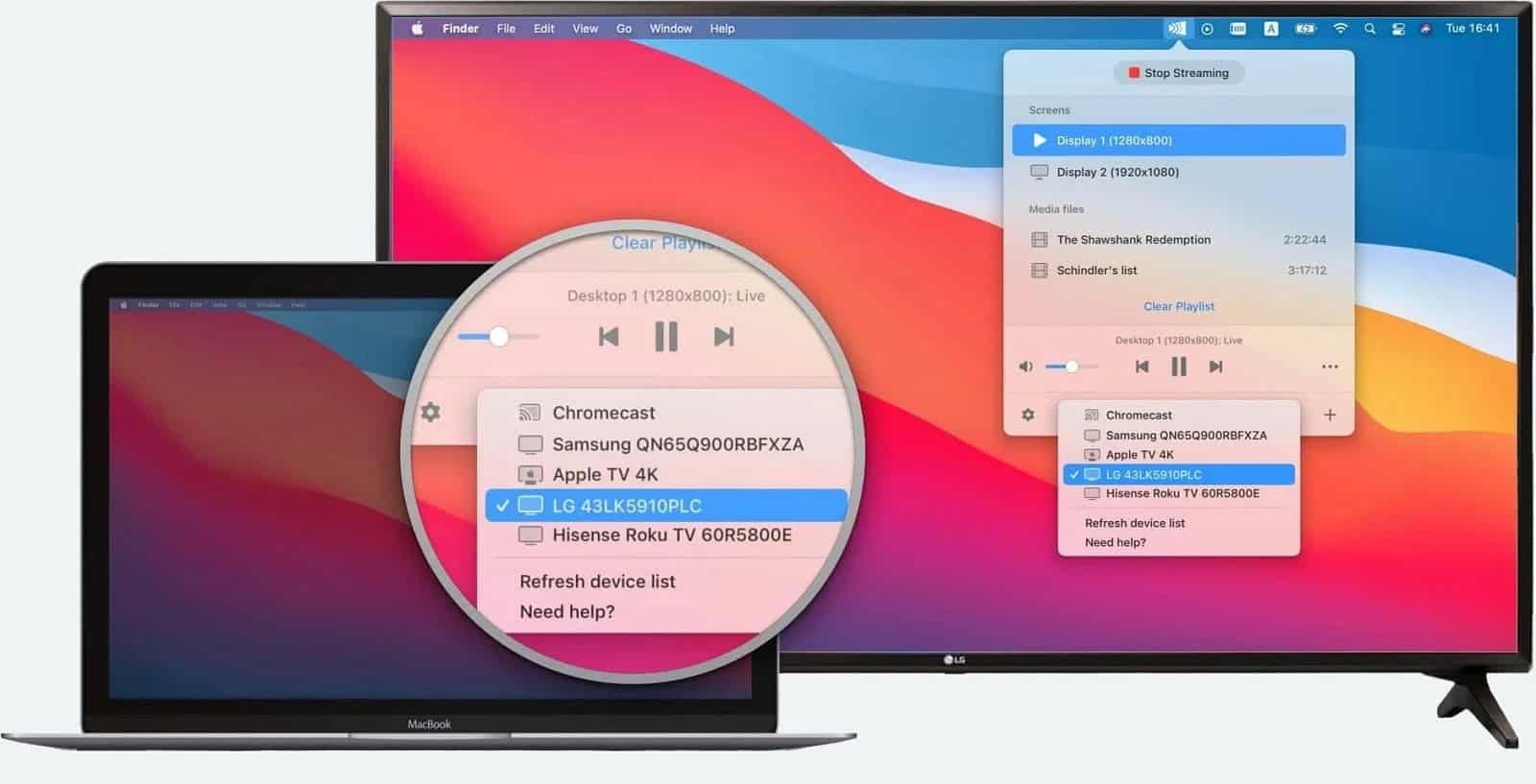Open settings gear in the TV popup
This screenshot has width=1536, height=784.
click(x=1028, y=415)
